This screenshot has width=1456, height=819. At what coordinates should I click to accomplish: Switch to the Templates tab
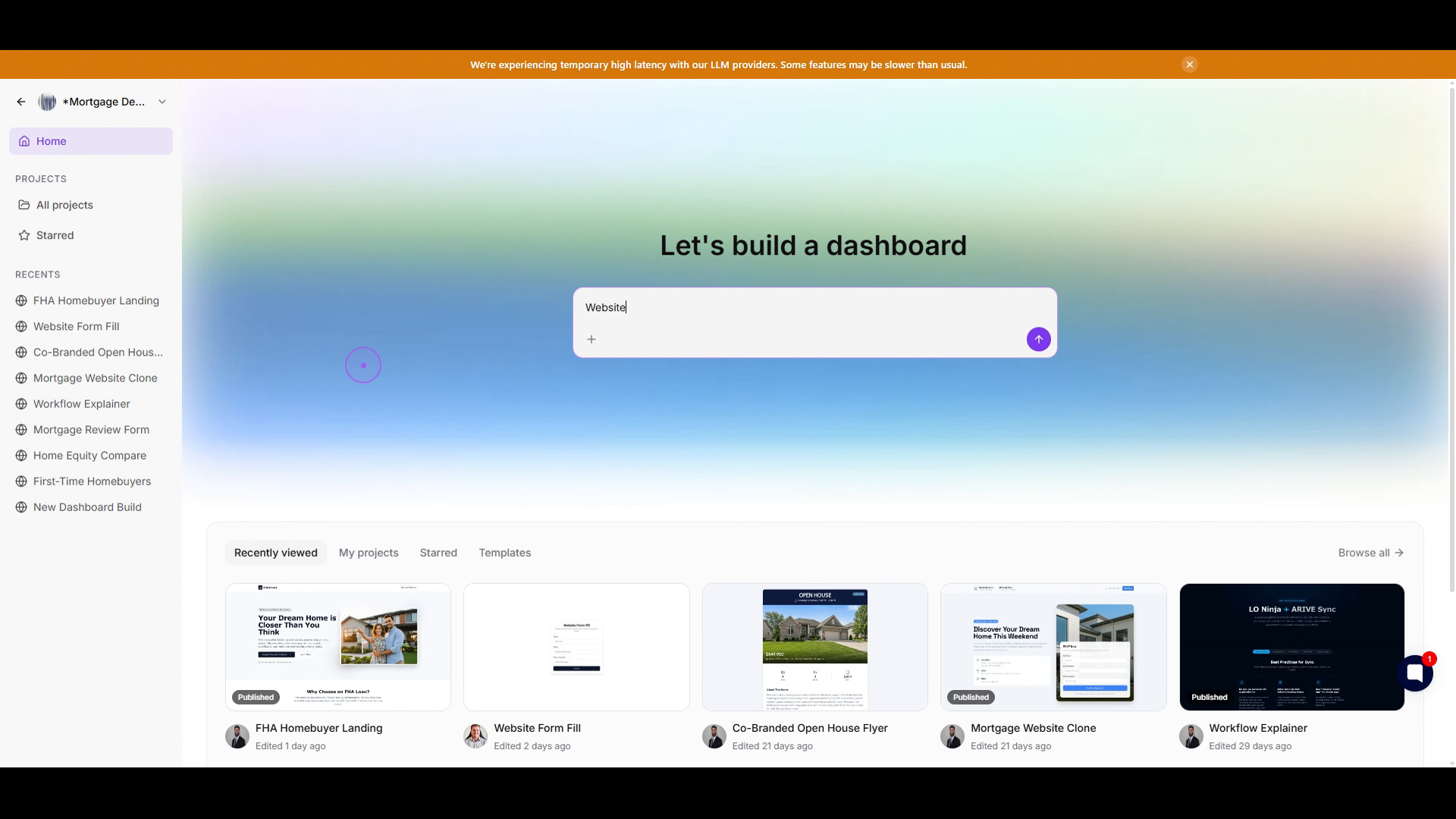click(505, 553)
